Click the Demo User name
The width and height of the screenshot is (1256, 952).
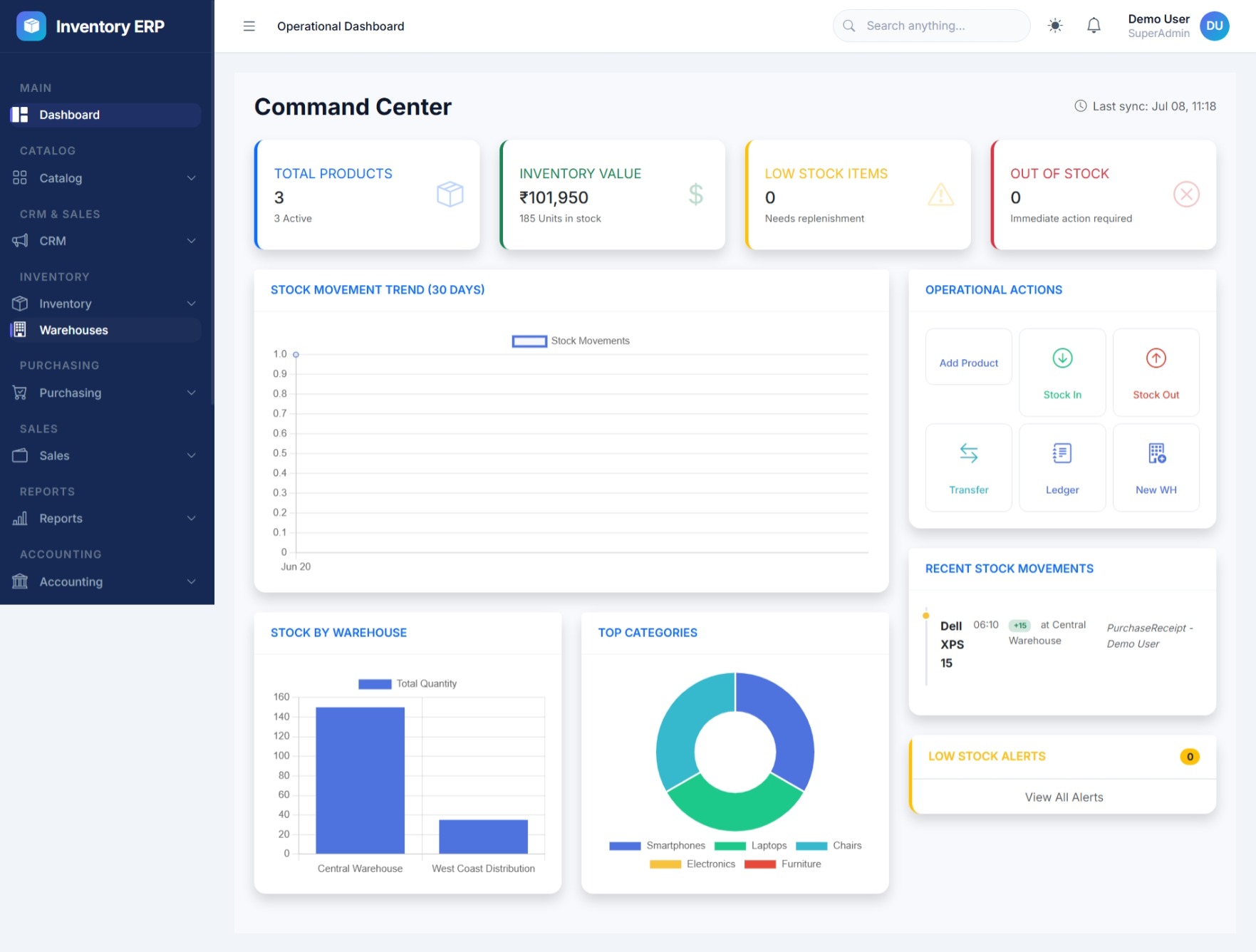[1158, 19]
